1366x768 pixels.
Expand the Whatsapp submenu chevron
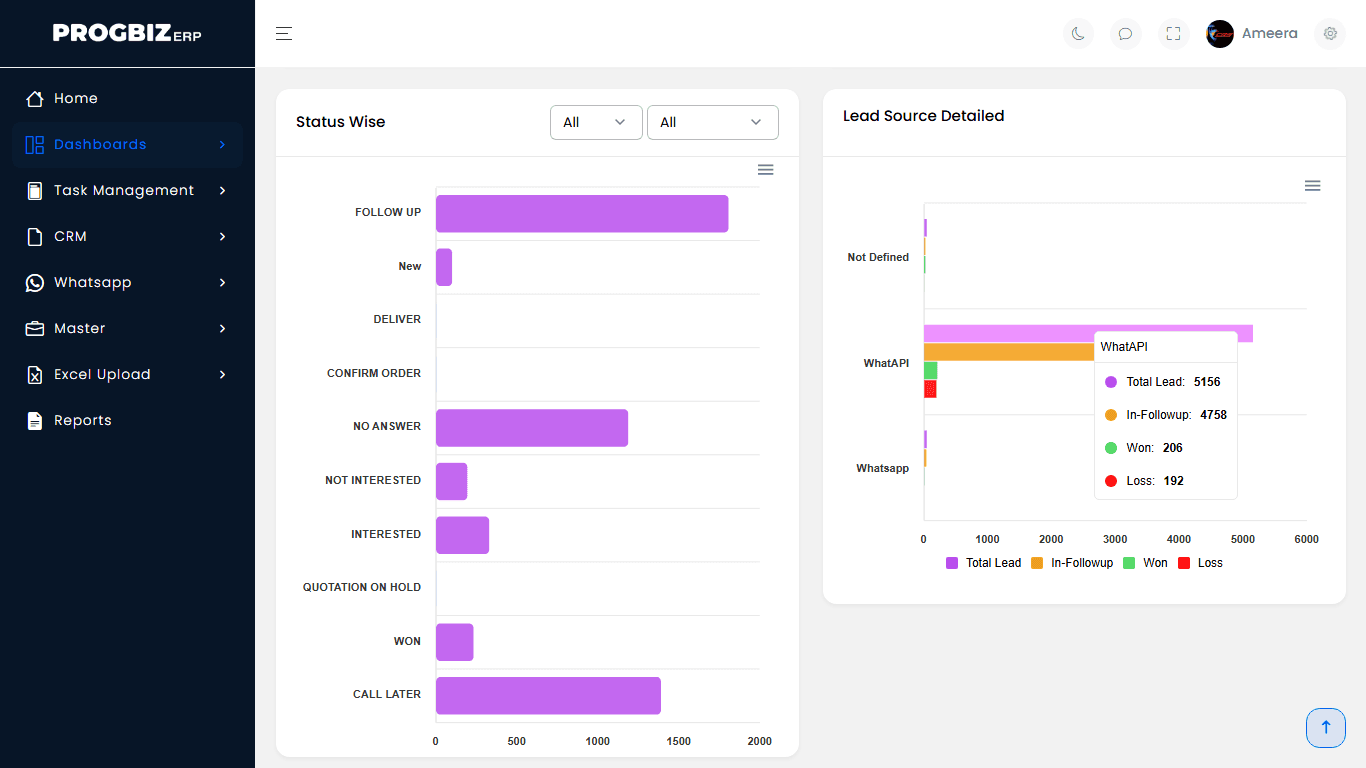222,282
